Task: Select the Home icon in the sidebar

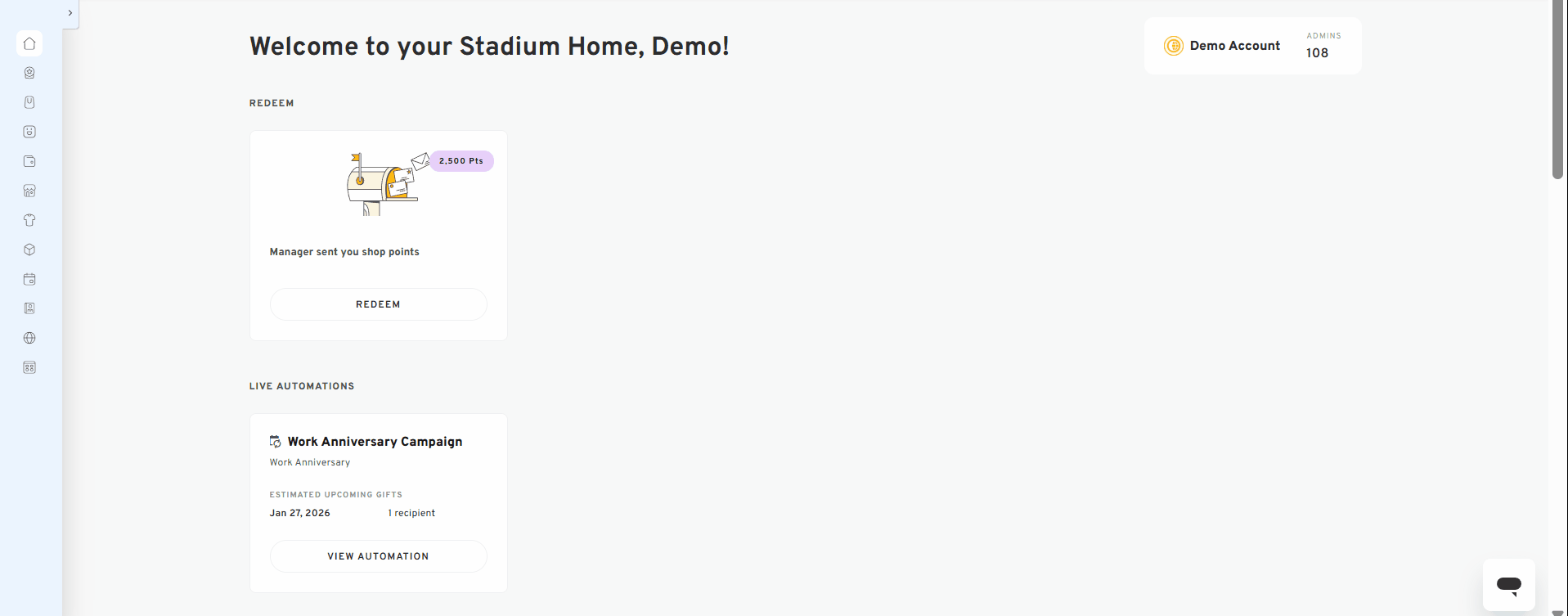Action: (29, 43)
